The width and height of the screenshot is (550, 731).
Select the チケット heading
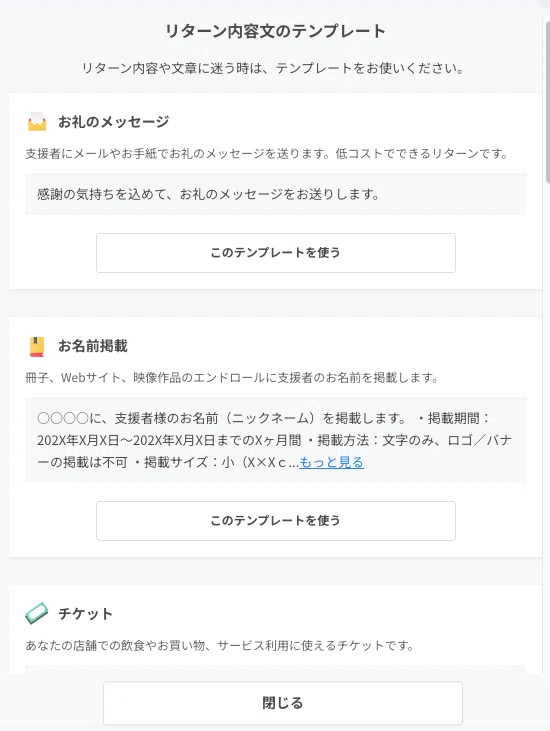point(85,614)
